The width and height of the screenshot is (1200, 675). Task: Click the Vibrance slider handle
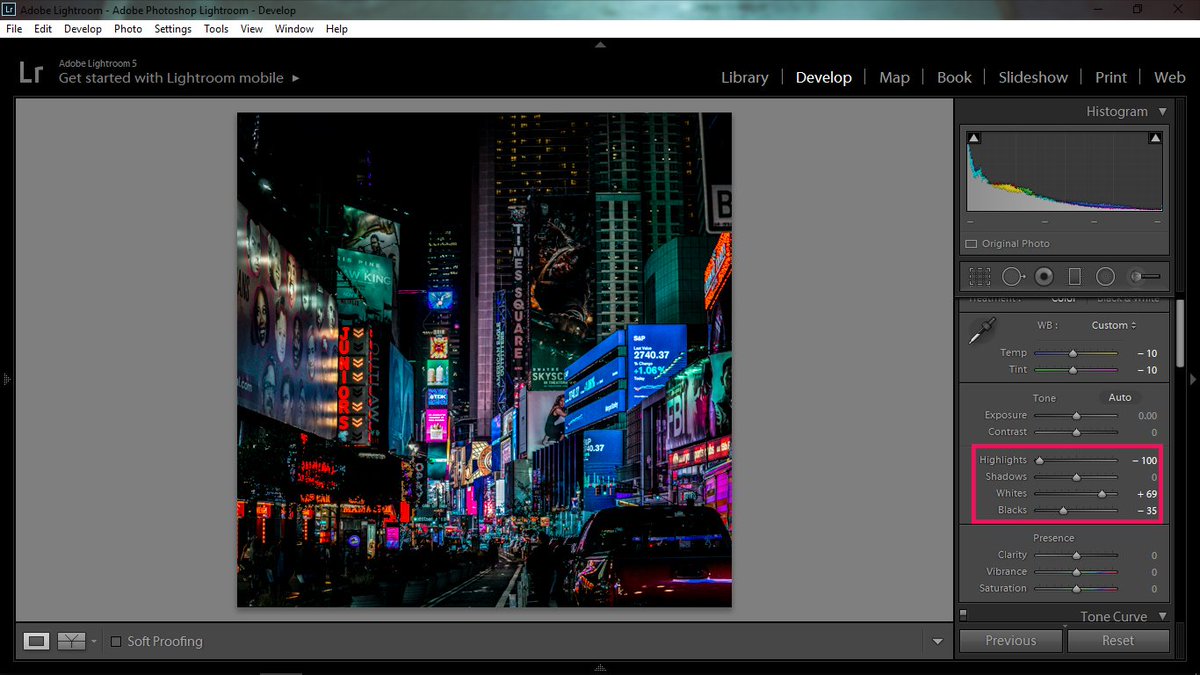point(1076,572)
